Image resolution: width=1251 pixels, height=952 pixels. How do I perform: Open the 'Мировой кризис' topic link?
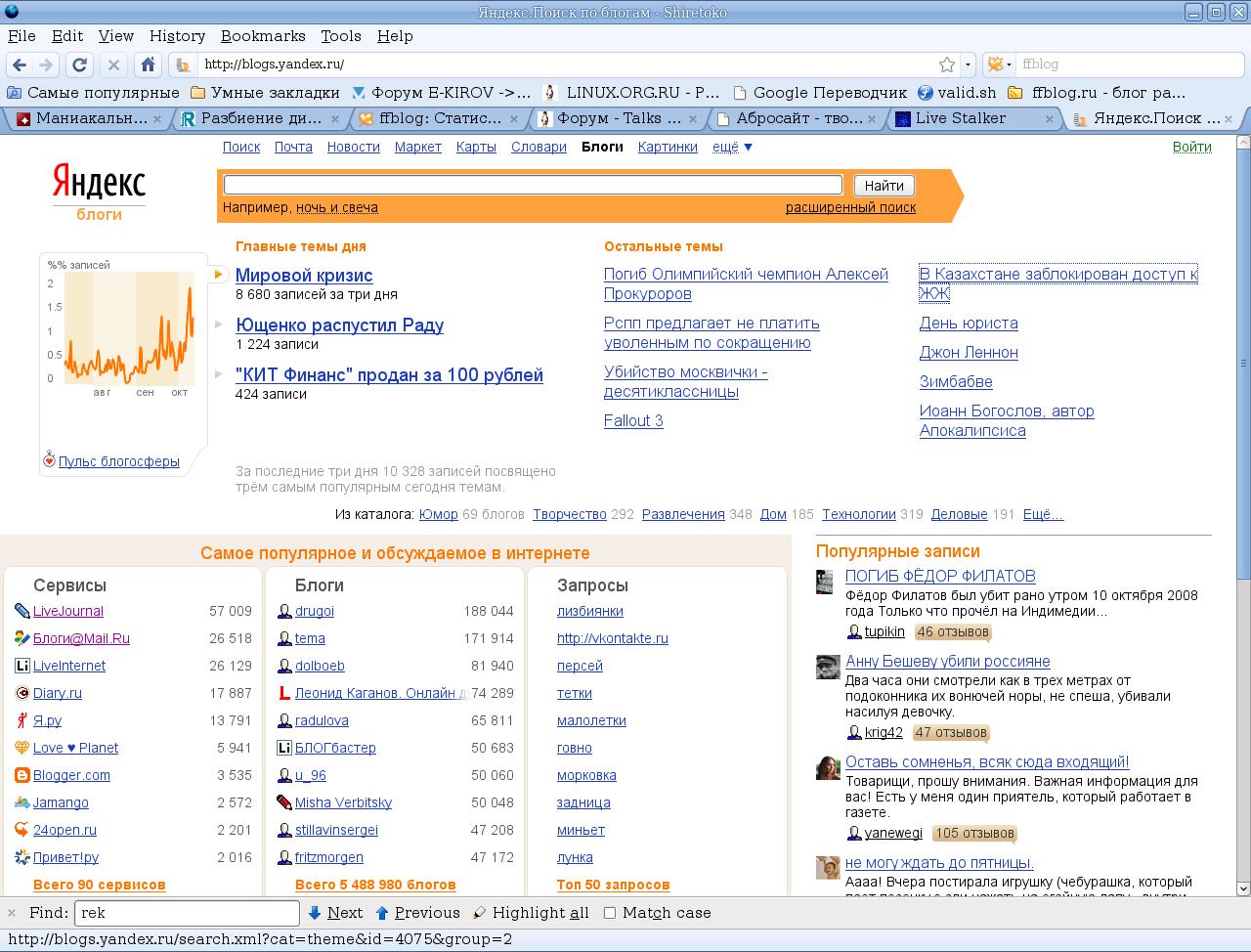coord(304,276)
